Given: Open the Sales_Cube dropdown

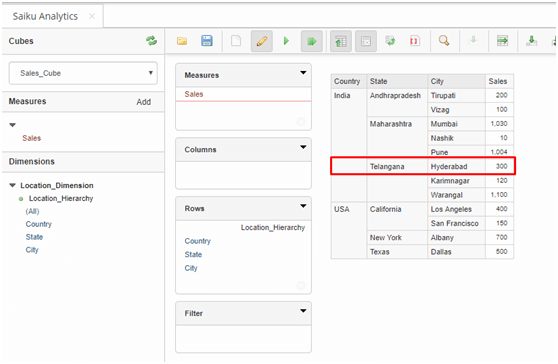Looking at the screenshot, I should [83, 73].
